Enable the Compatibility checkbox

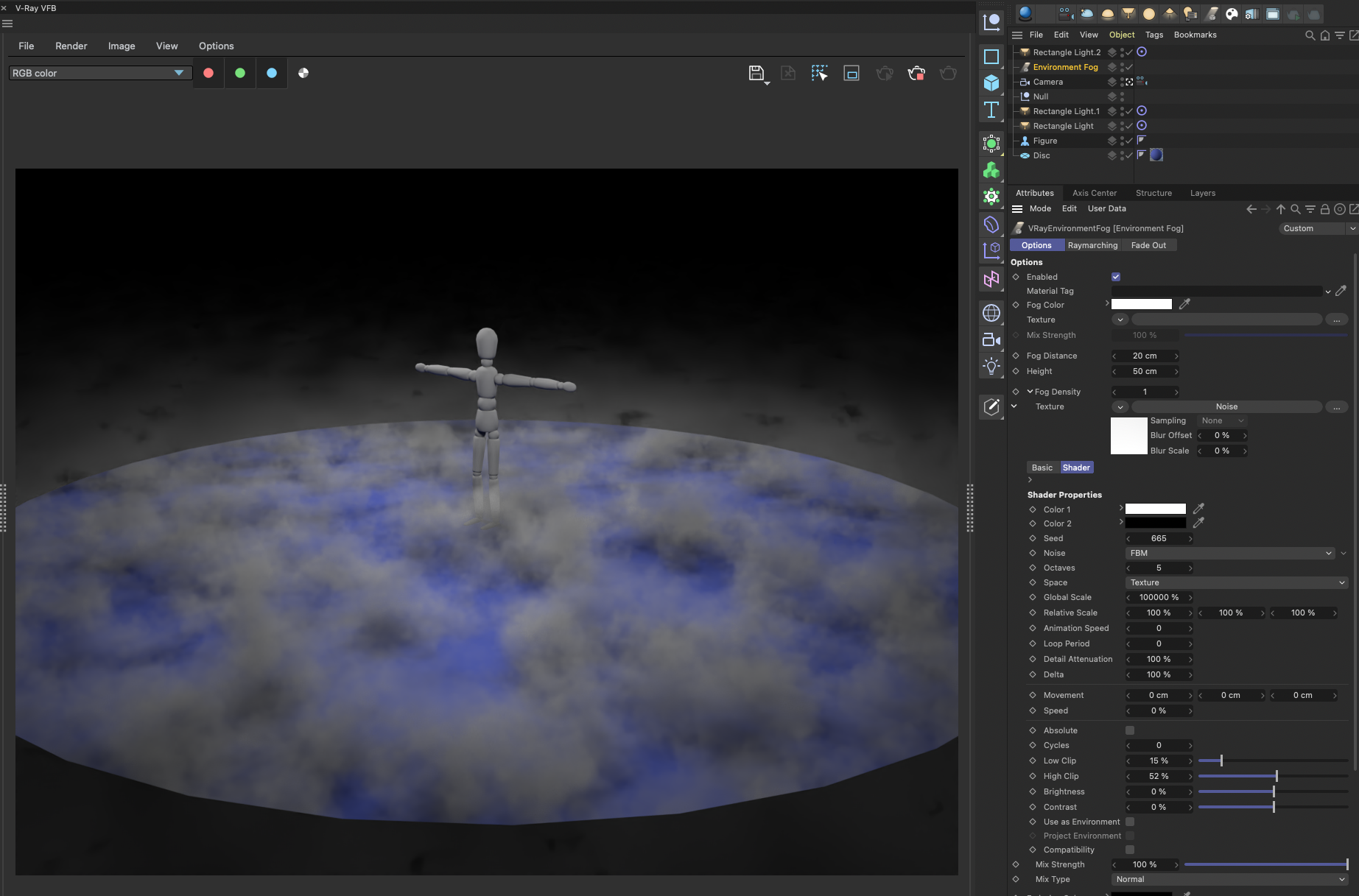[1130, 850]
